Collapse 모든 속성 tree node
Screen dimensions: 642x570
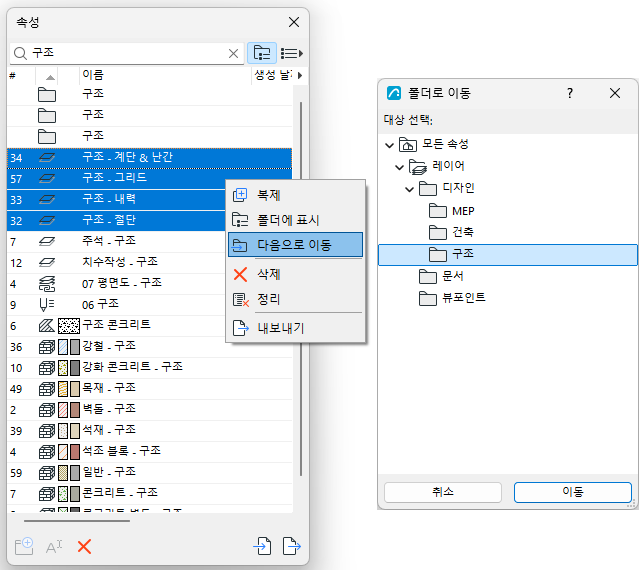(390, 145)
